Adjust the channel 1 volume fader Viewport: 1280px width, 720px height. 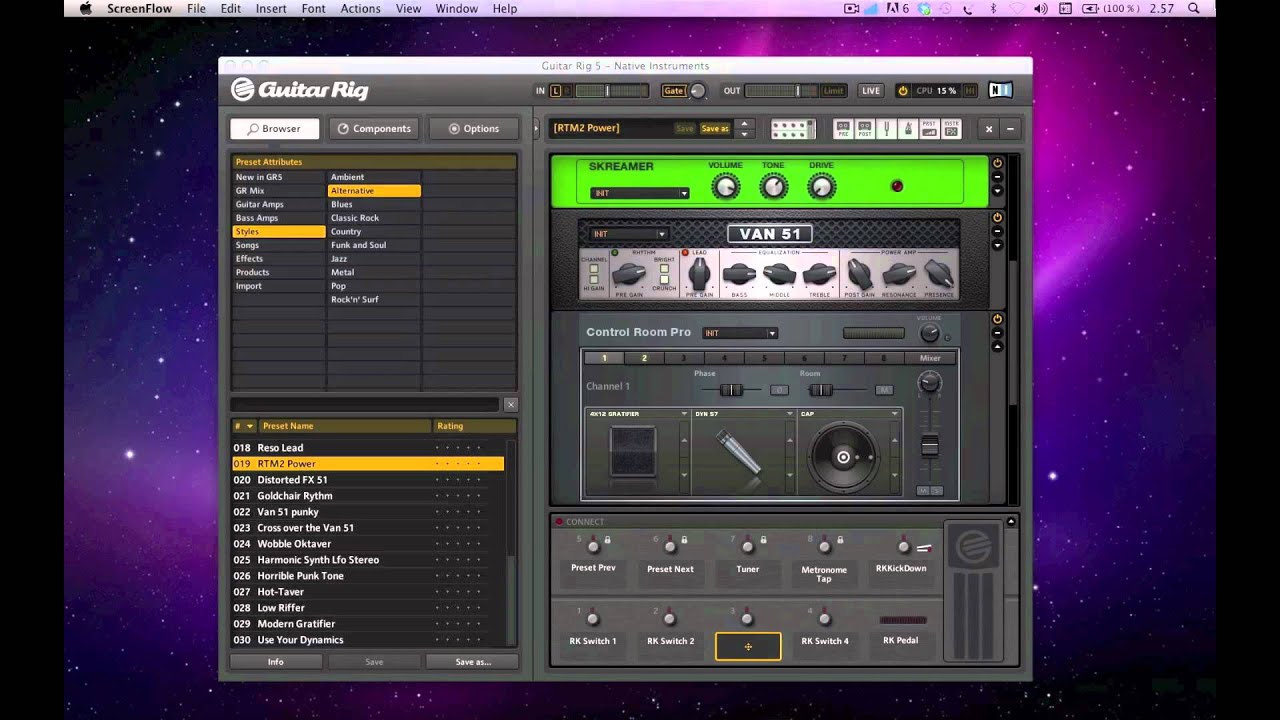tap(930, 446)
